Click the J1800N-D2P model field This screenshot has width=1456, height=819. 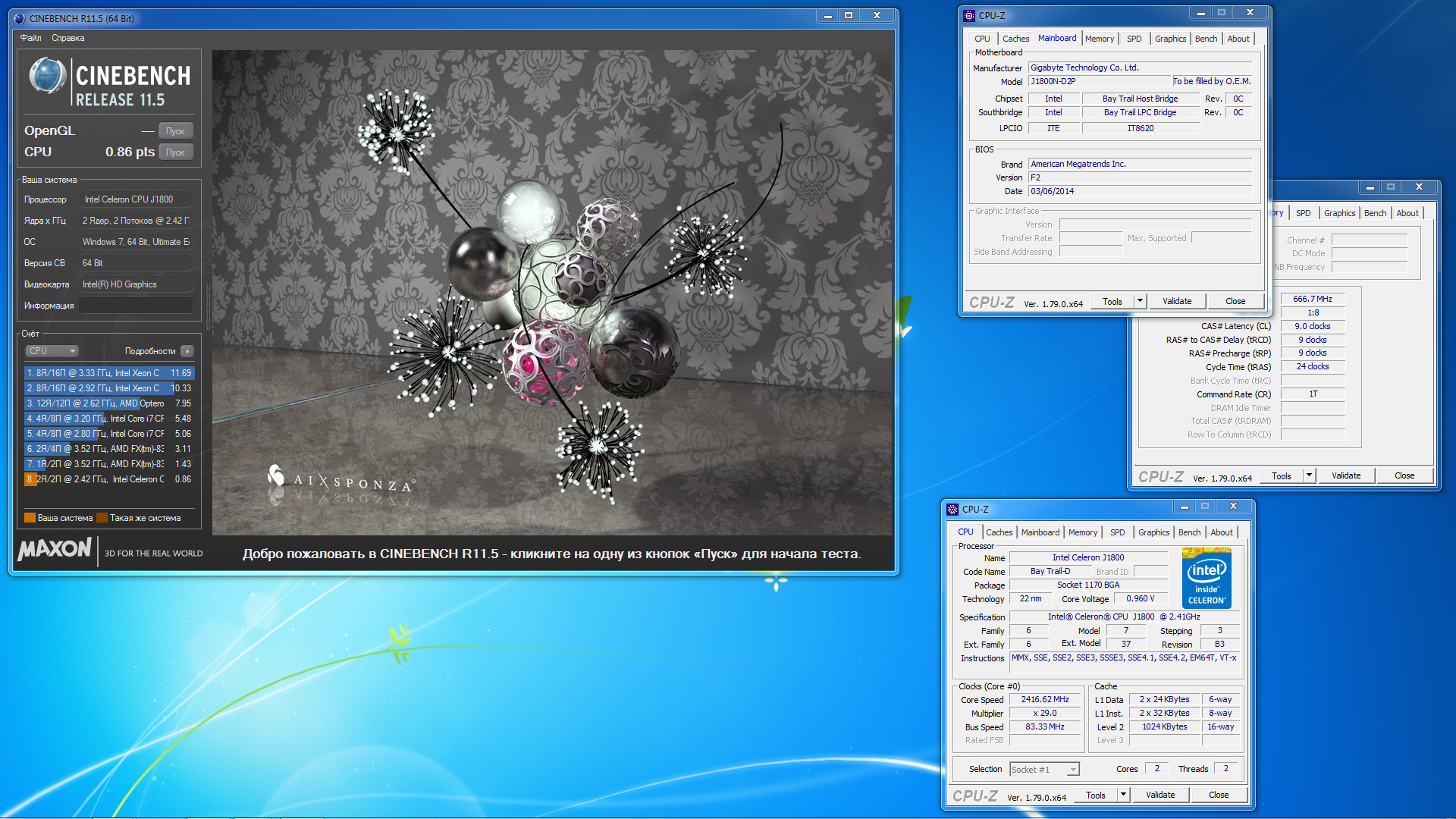click(x=1100, y=81)
